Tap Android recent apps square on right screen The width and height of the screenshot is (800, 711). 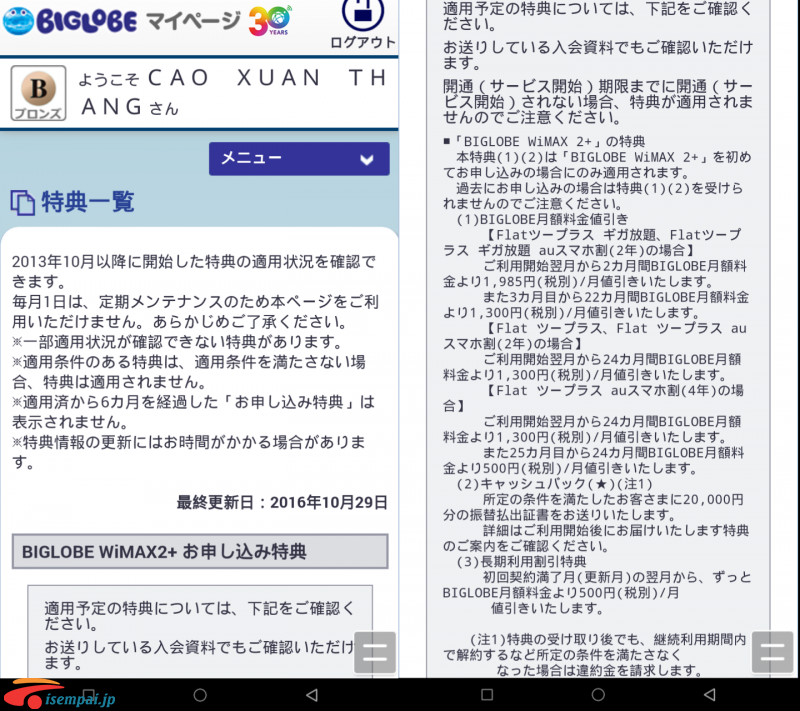pyautogui.click(x=487, y=694)
